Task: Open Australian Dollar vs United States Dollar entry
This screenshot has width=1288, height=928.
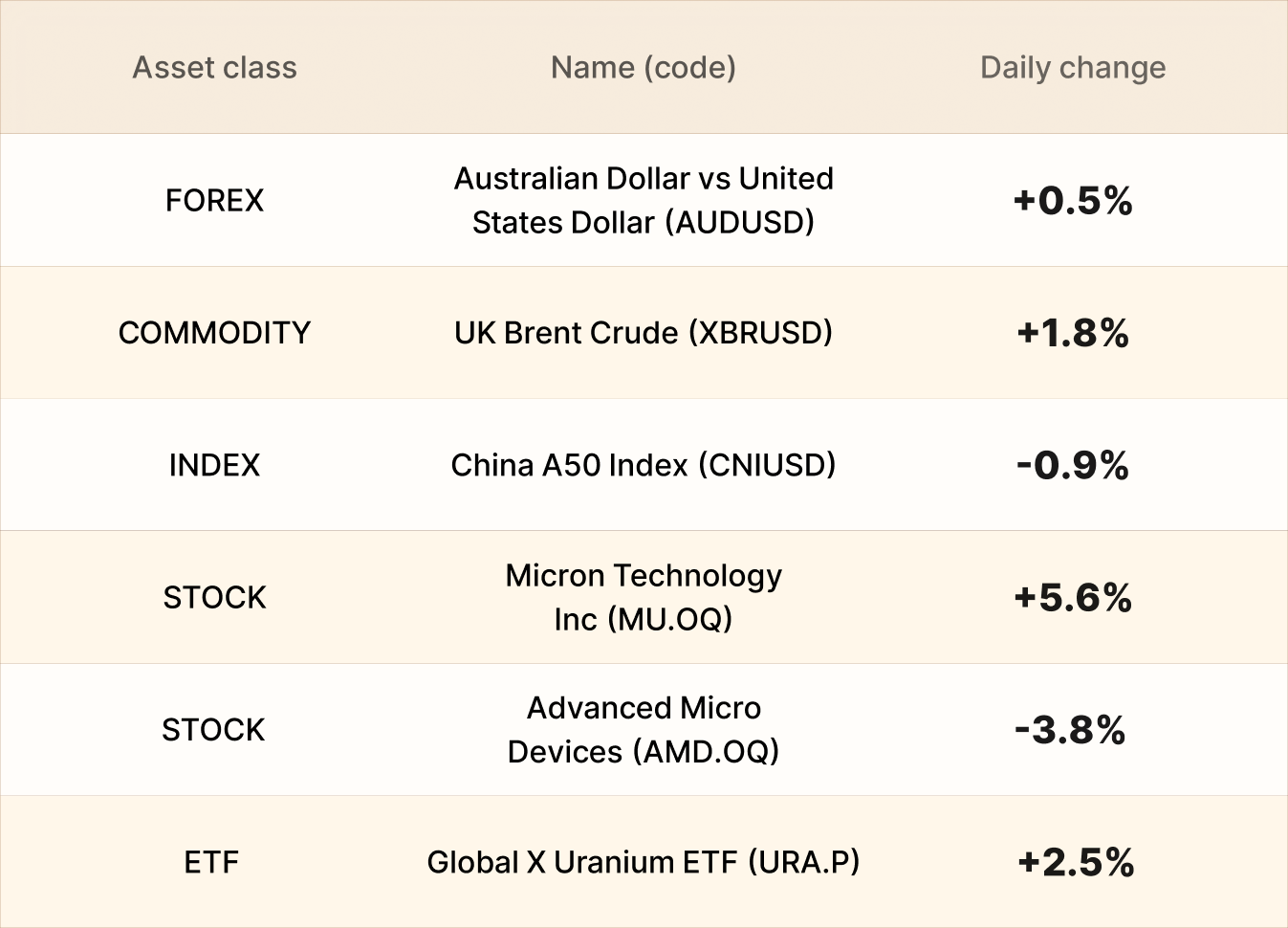Action: (x=644, y=201)
